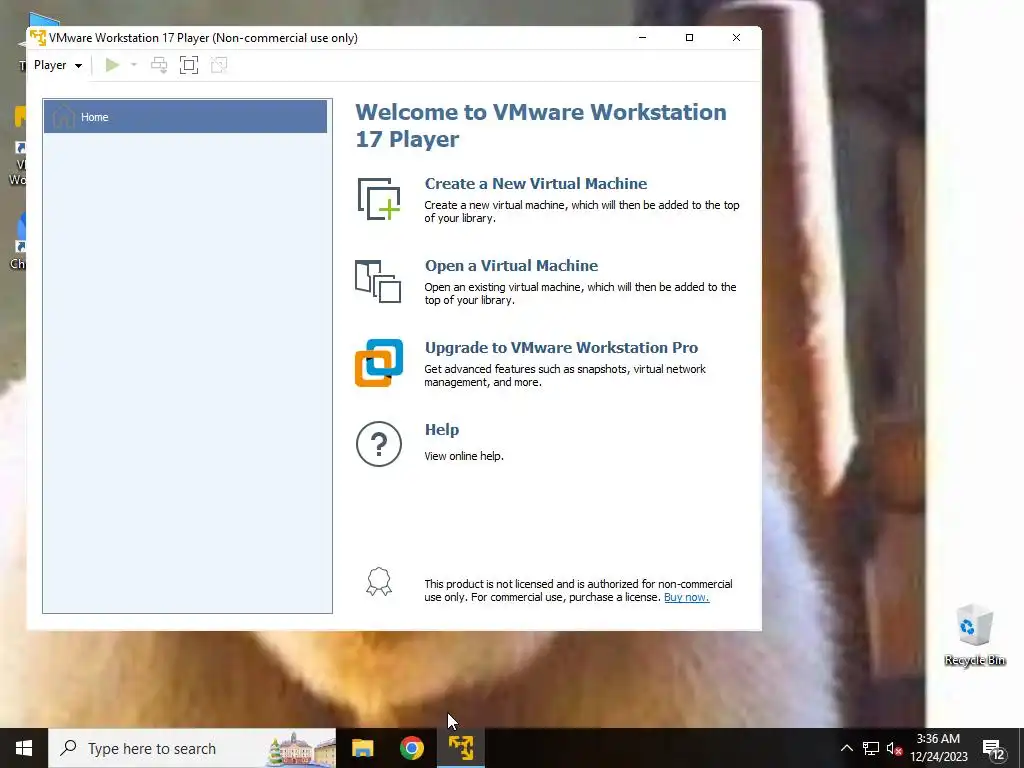1024x768 pixels.
Task: Choose the Open a Virtual Machine link
Action: pos(511,266)
